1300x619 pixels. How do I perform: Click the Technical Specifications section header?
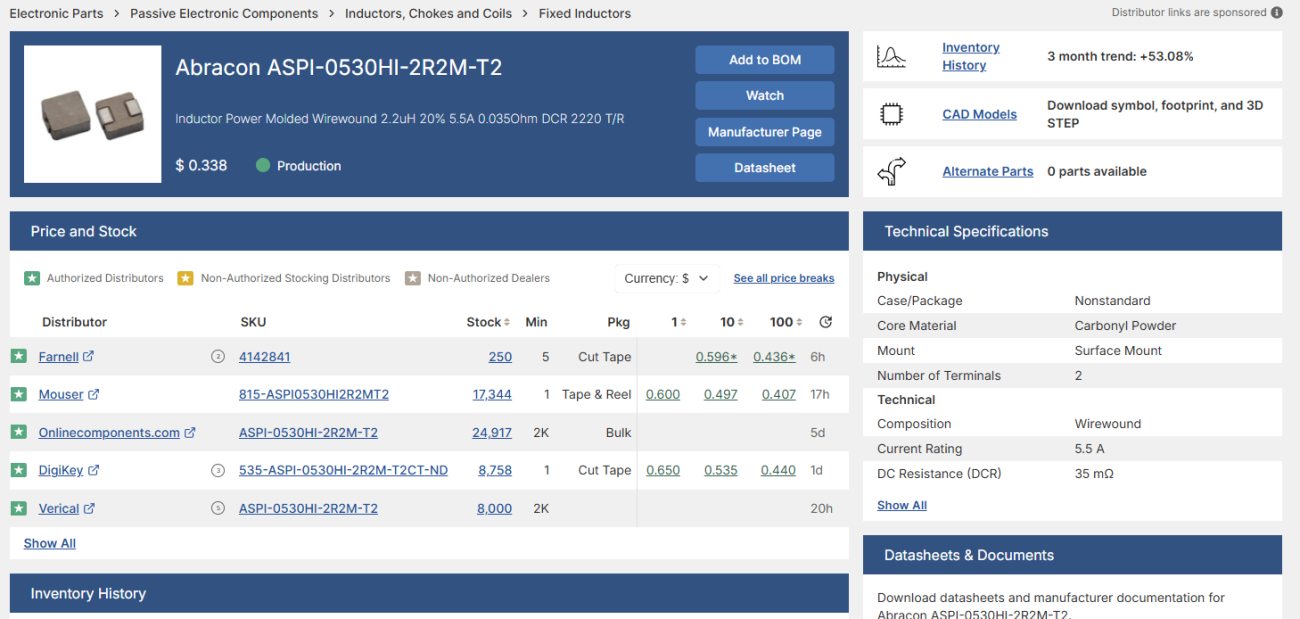coord(1072,231)
